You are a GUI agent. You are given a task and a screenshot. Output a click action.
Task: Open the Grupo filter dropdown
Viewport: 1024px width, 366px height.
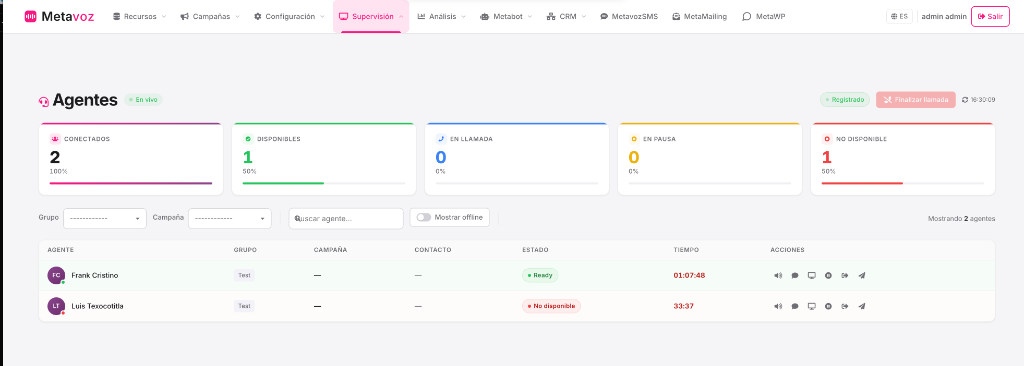click(104, 218)
